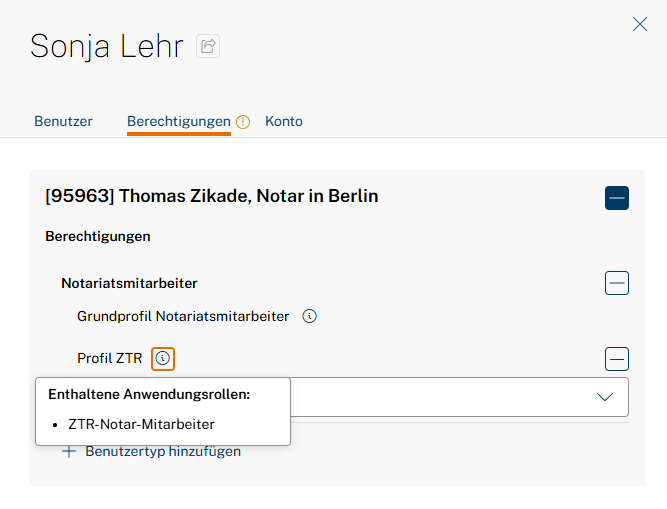Close the Sonja Lehr user panel
This screenshot has width=667, height=509.
point(640,24)
